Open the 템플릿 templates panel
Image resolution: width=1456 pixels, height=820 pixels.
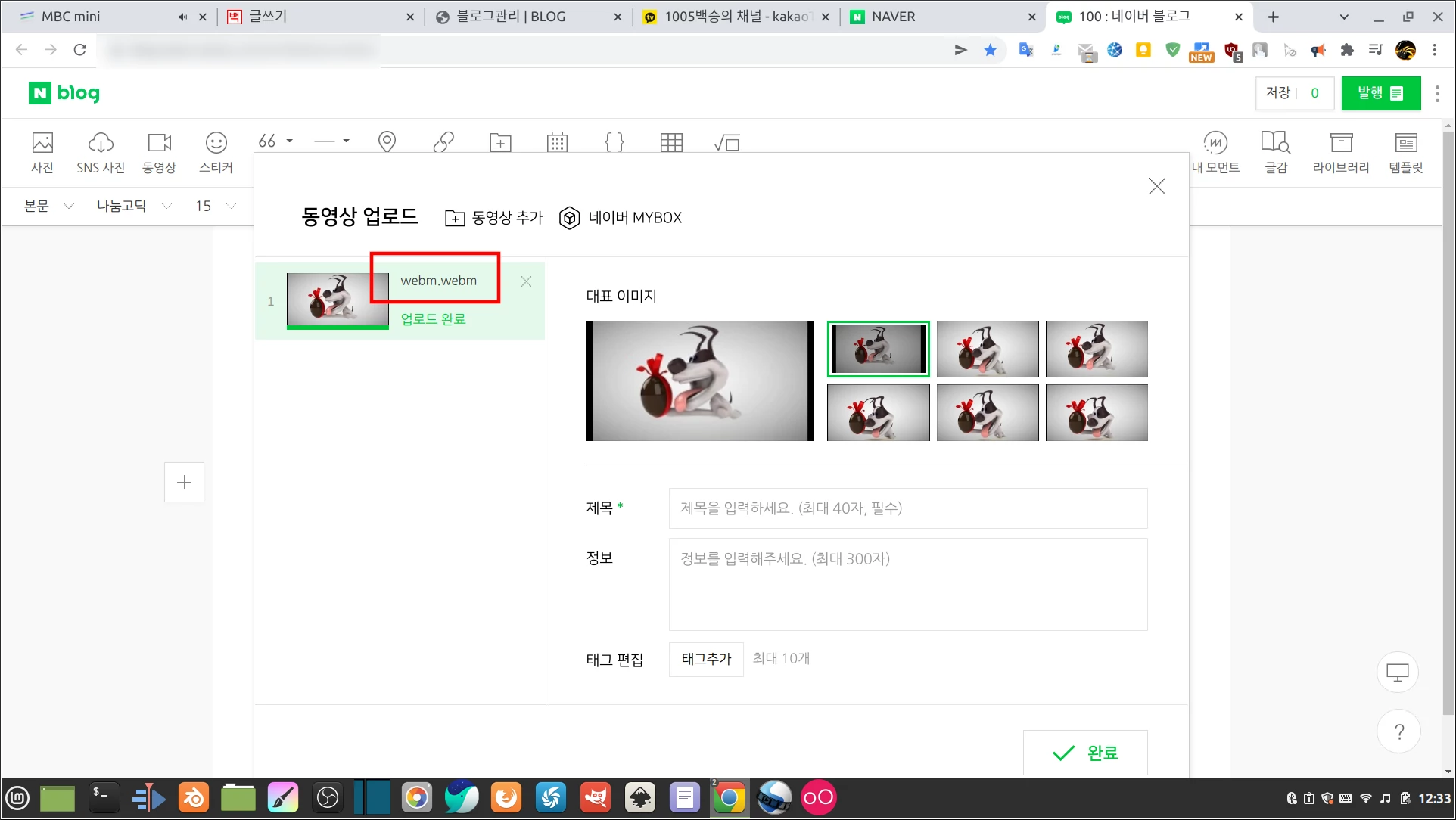[1405, 151]
